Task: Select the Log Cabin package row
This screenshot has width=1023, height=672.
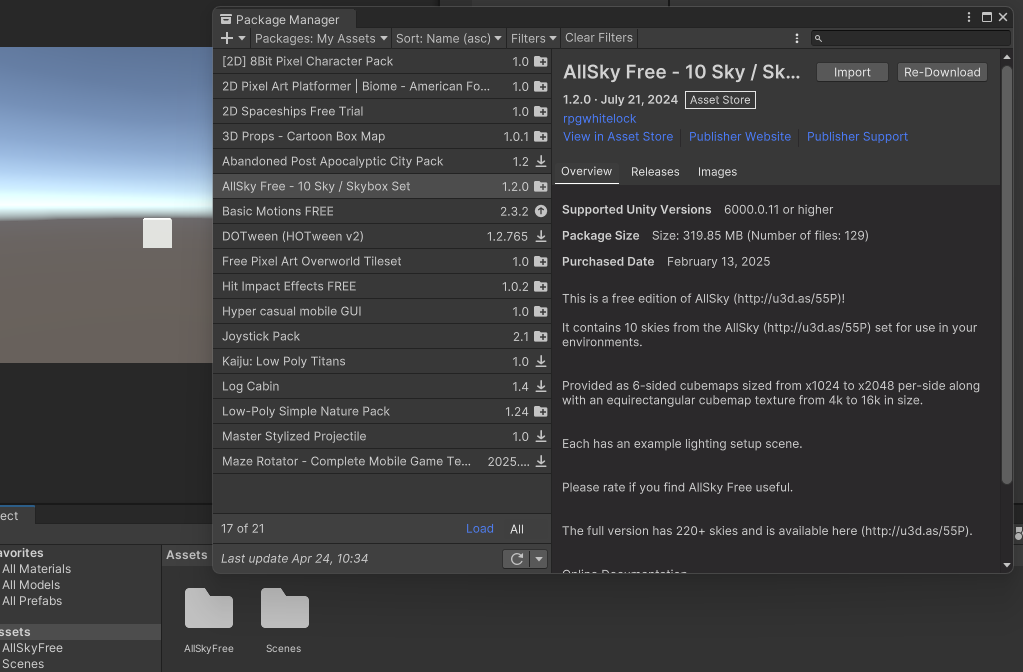Action: point(382,386)
